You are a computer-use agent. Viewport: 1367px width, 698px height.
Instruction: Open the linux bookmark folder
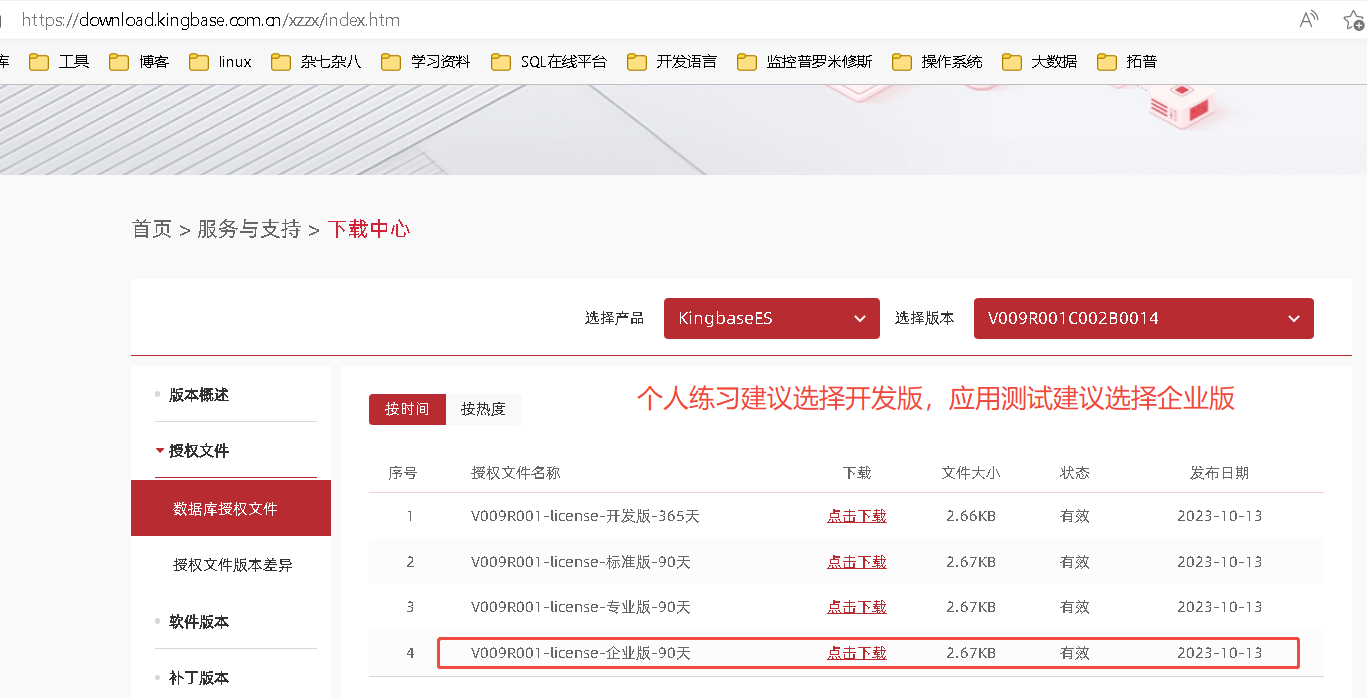pyautogui.click(x=221, y=62)
